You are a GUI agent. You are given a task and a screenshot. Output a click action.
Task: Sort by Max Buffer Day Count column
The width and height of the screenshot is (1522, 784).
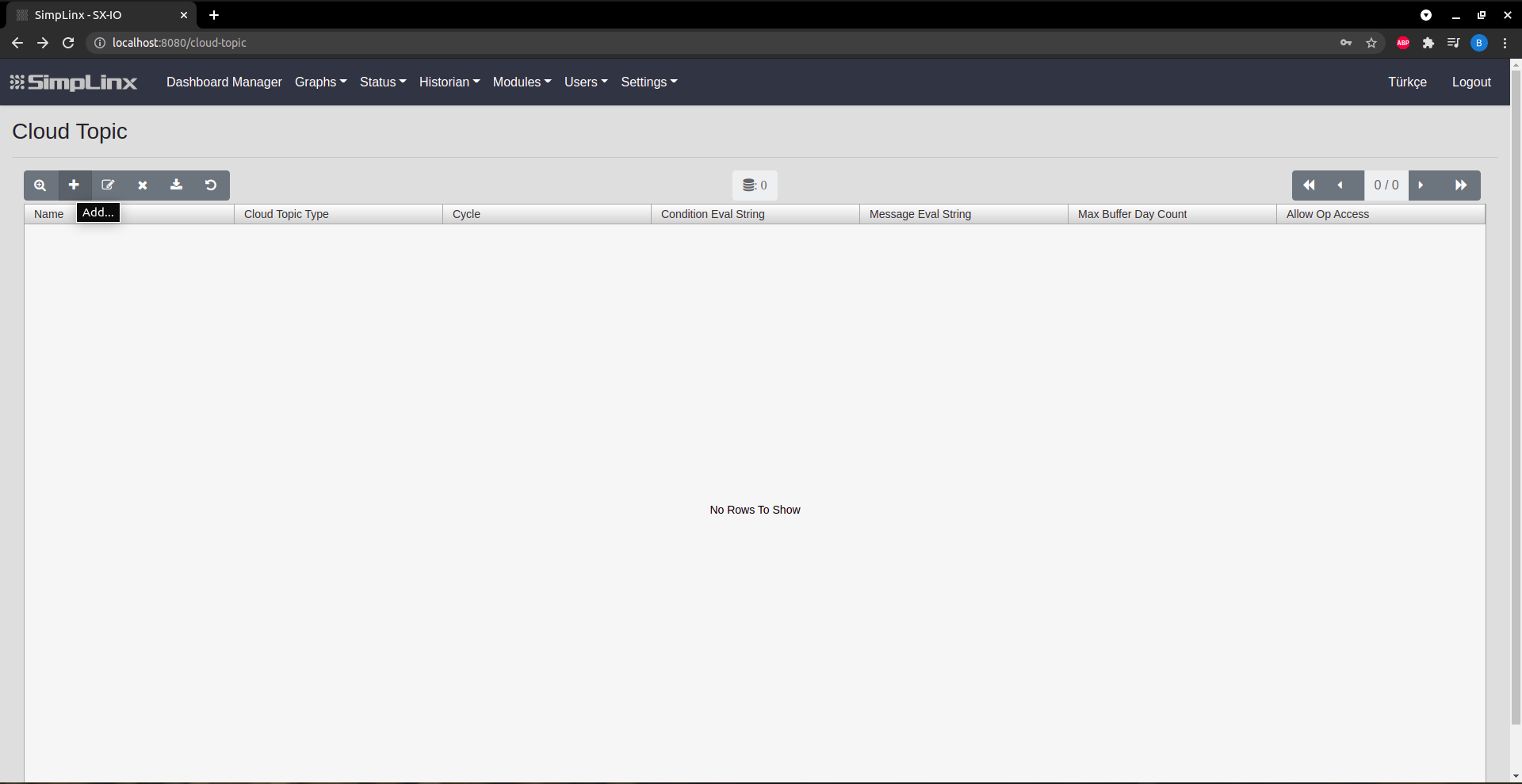point(1172,214)
